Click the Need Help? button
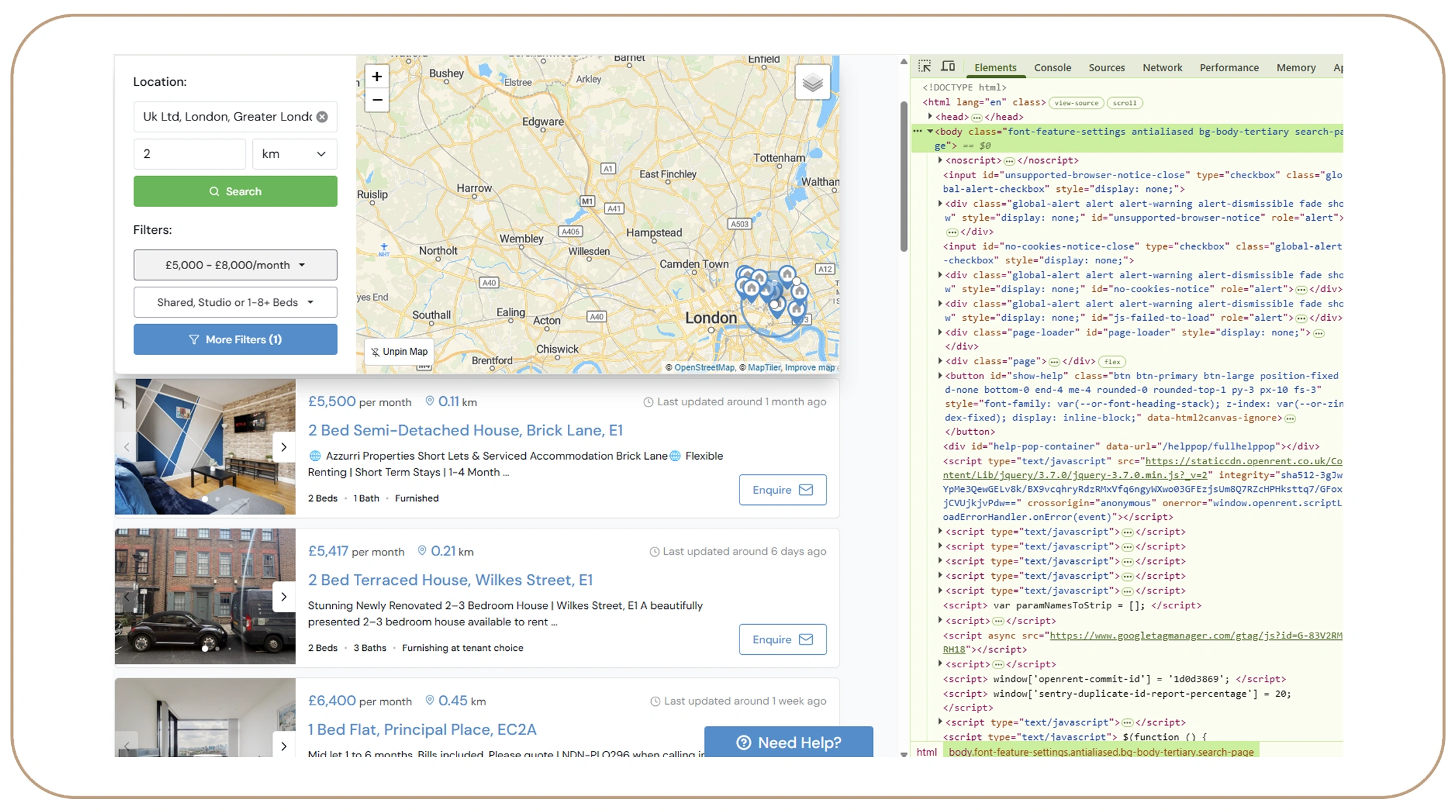 point(789,742)
